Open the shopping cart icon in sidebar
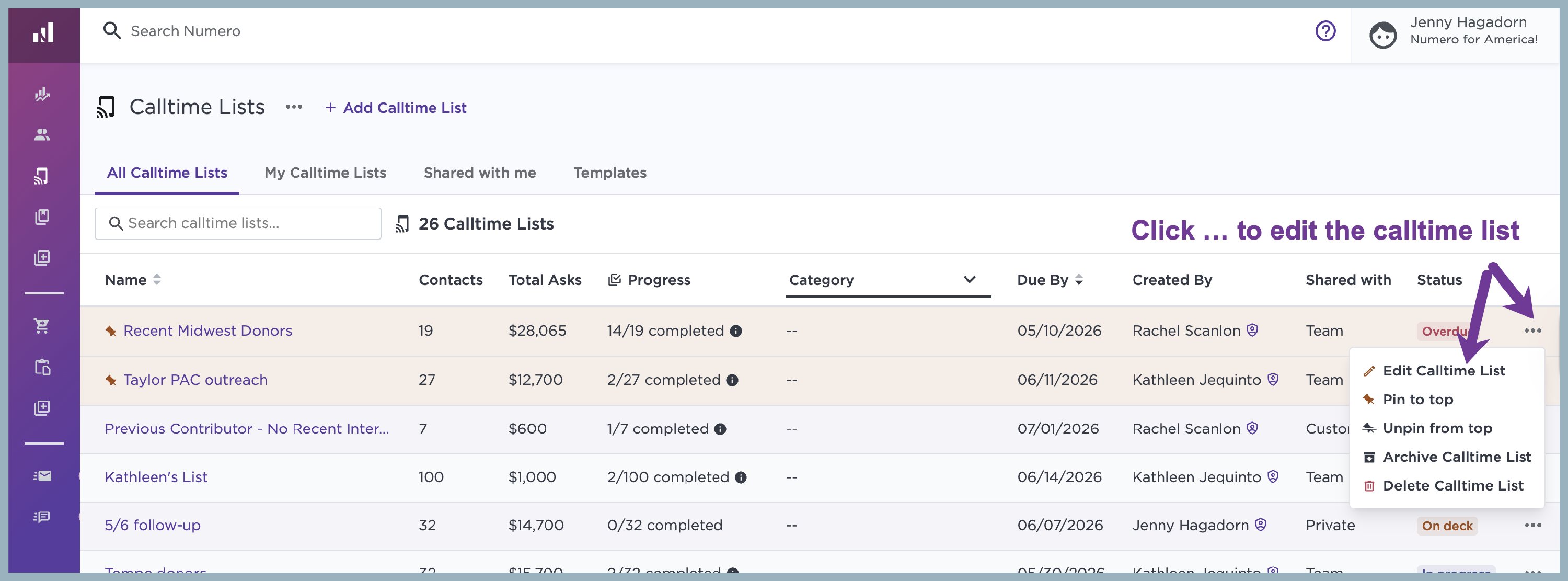 point(42,326)
